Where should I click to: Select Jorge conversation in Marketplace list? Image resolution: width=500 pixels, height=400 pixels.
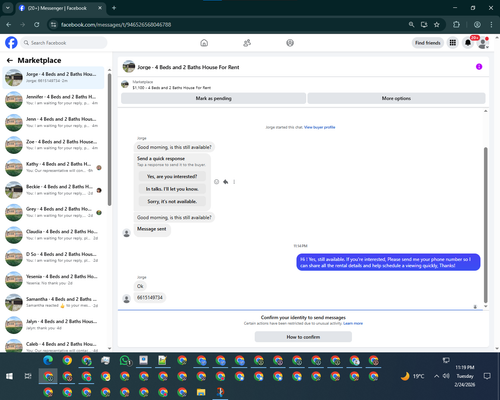53,77
